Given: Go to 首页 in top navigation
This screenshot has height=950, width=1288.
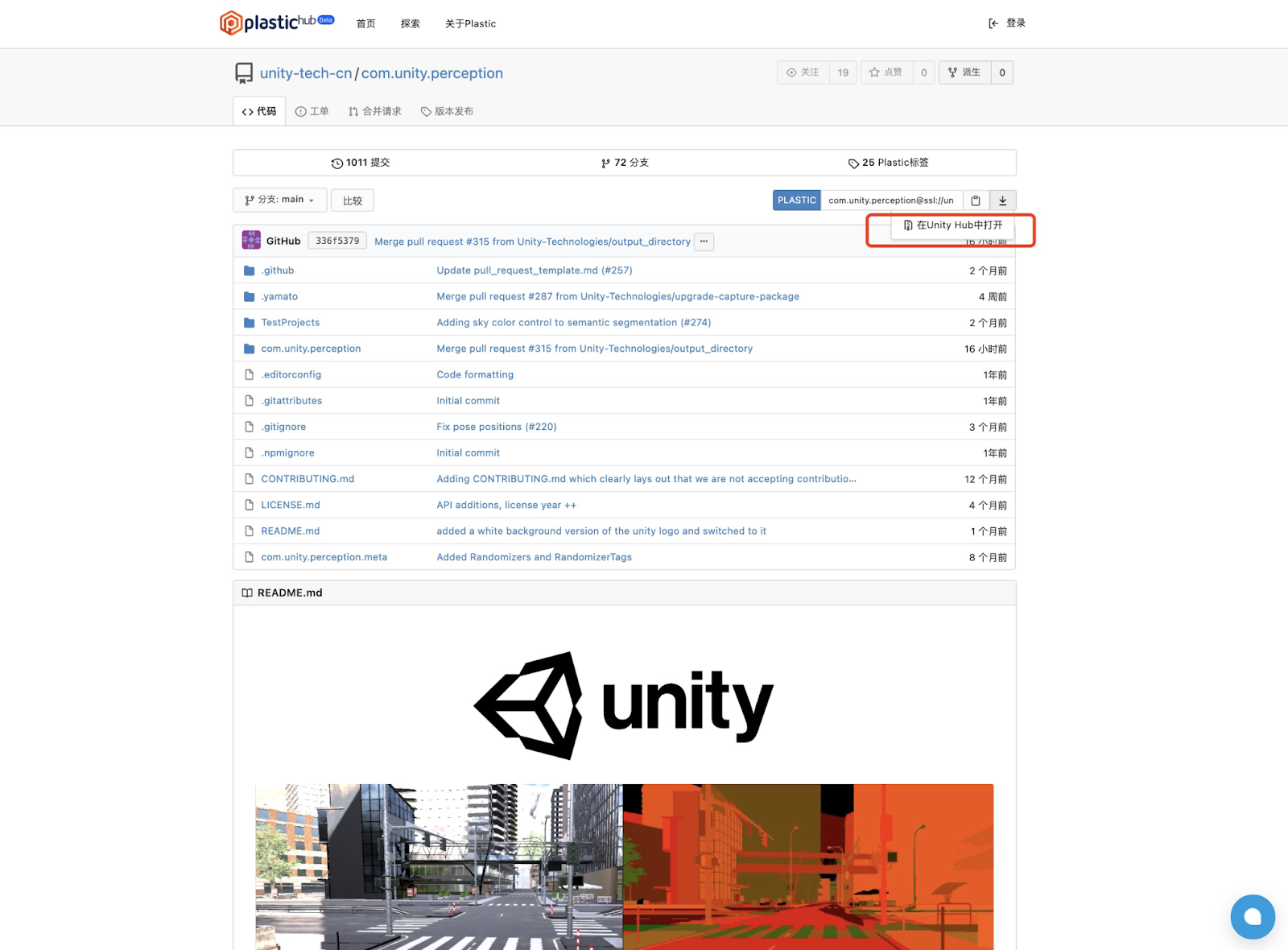Looking at the screenshot, I should (366, 23).
